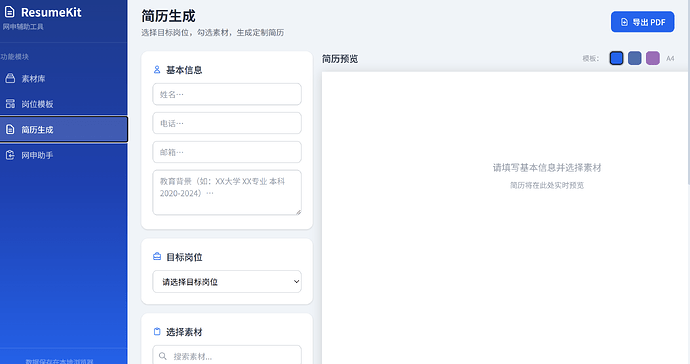Click the 网申助手 clipboard icon
The width and height of the screenshot is (690, 364).
10,155
